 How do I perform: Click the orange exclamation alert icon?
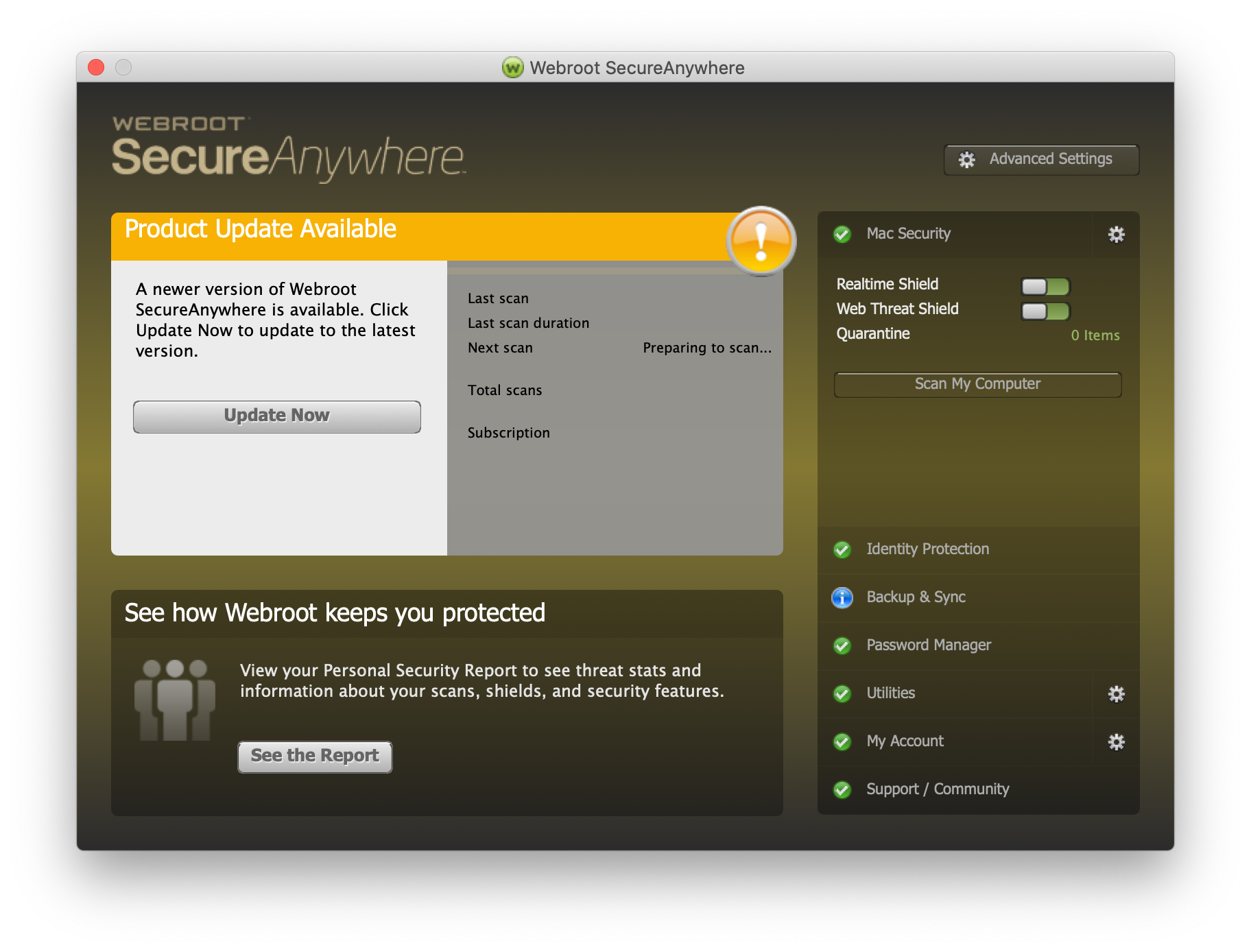pos(761,241)
